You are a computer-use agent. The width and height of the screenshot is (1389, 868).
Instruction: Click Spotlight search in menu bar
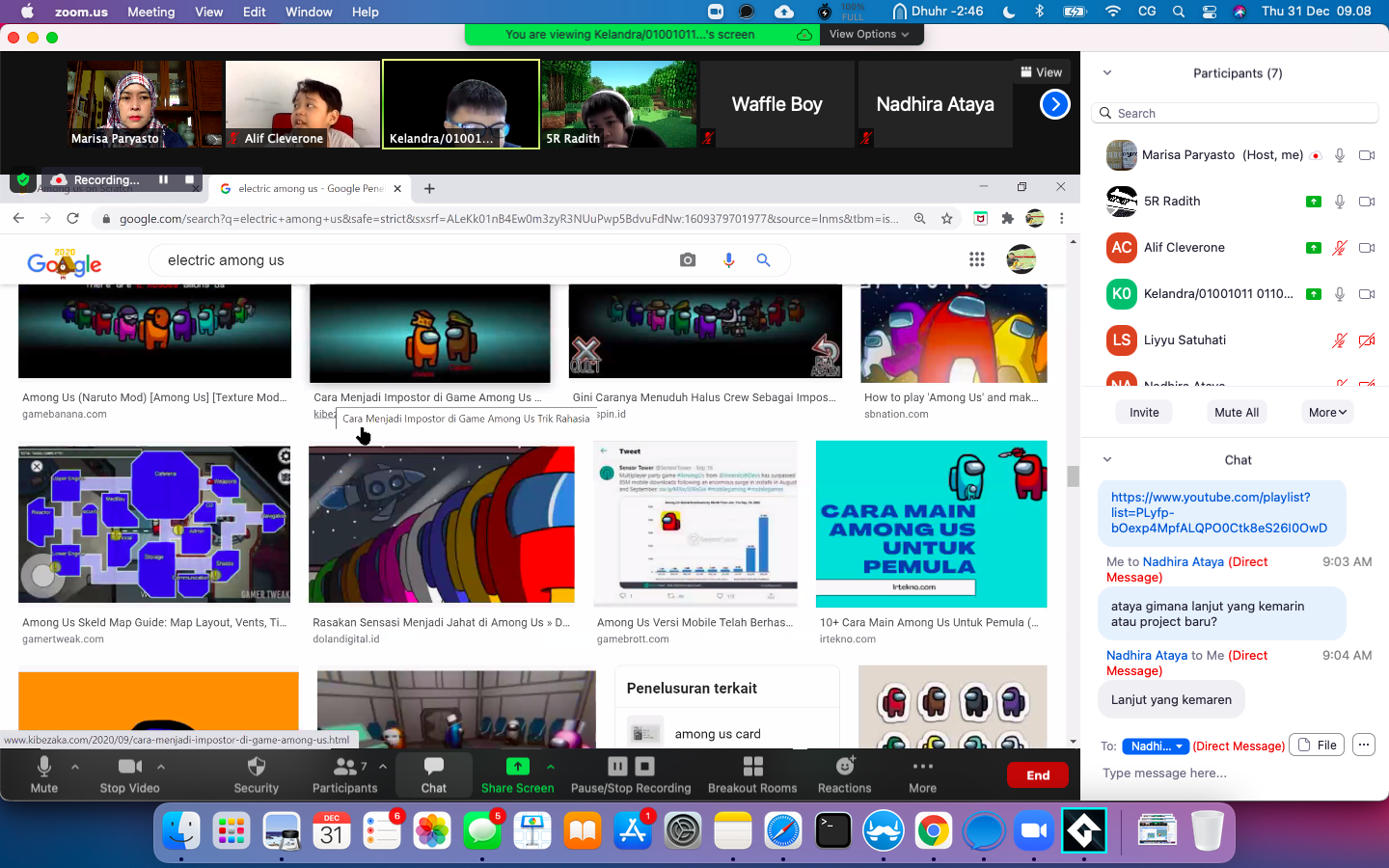click(1178, 12)
